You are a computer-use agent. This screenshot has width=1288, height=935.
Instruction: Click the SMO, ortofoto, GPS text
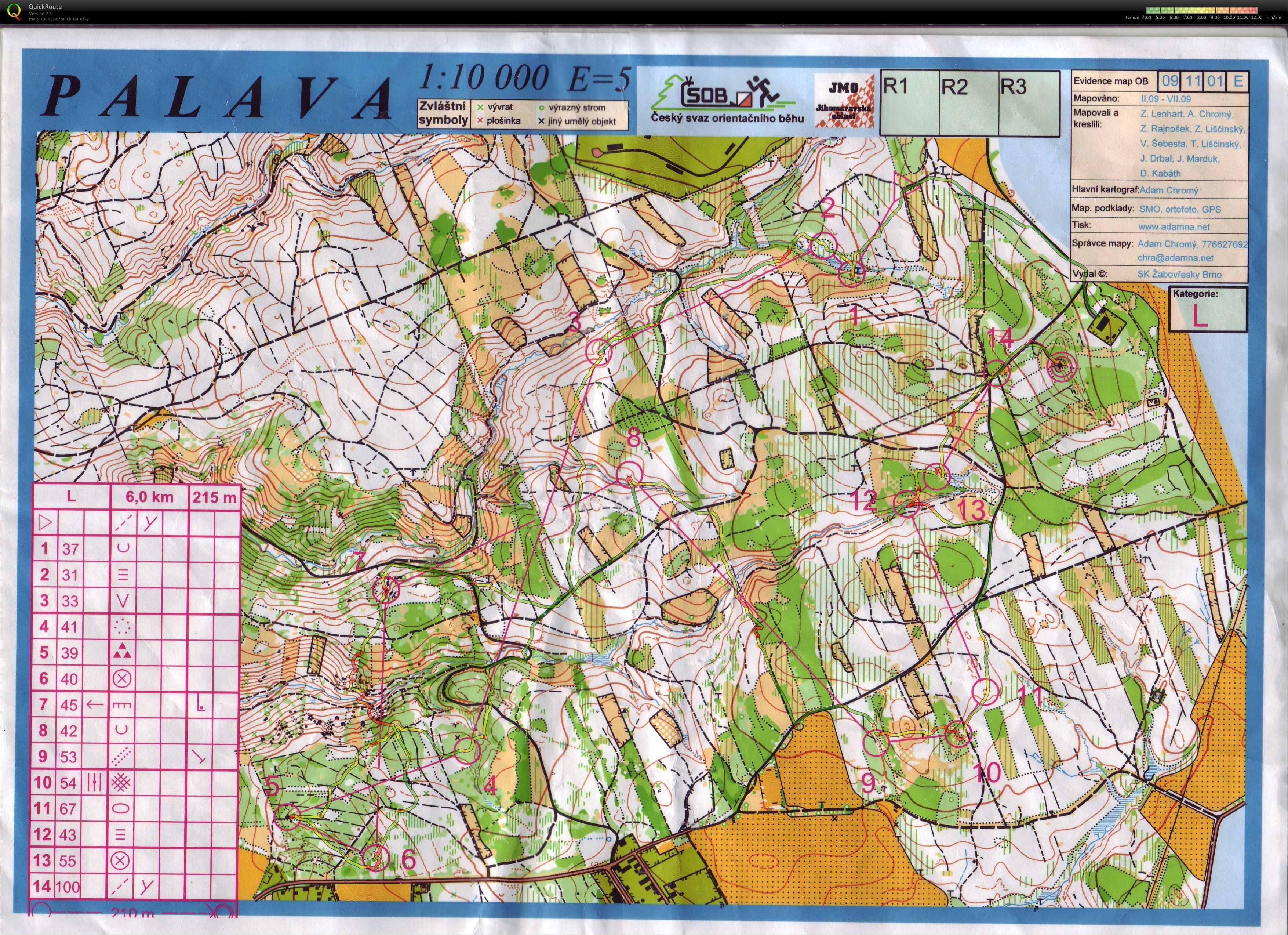click(x=1180, y=209)
